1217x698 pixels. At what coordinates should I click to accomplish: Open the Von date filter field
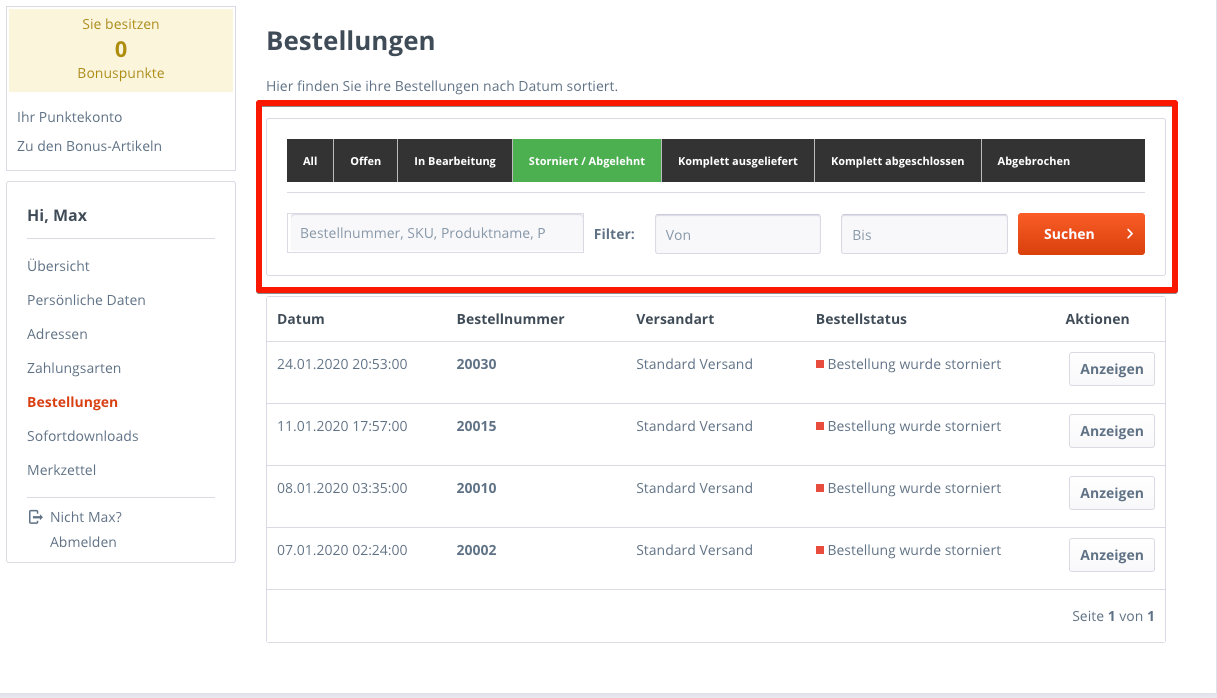(x=738, y=234)
